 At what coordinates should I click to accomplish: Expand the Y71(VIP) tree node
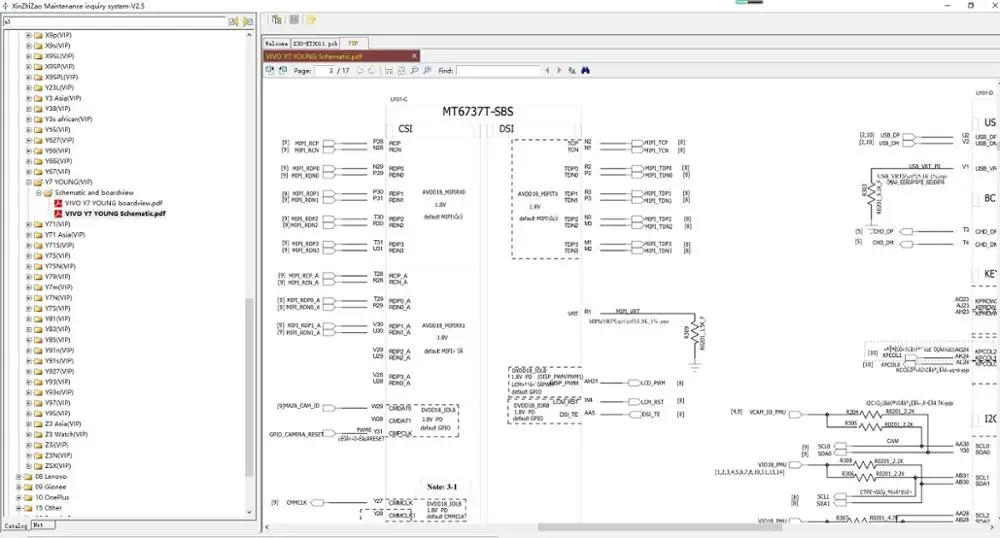click(x=29, y=224)
